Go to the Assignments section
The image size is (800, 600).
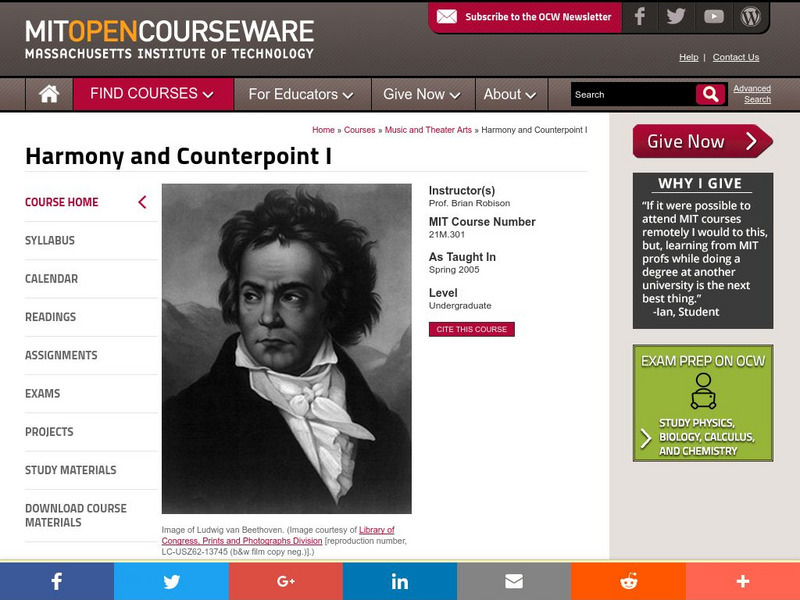[61, 355]
